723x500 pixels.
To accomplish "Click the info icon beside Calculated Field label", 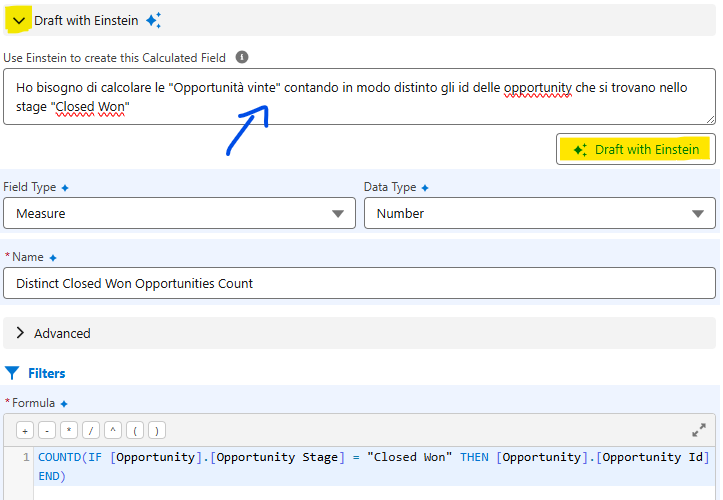I will point(242,58).
